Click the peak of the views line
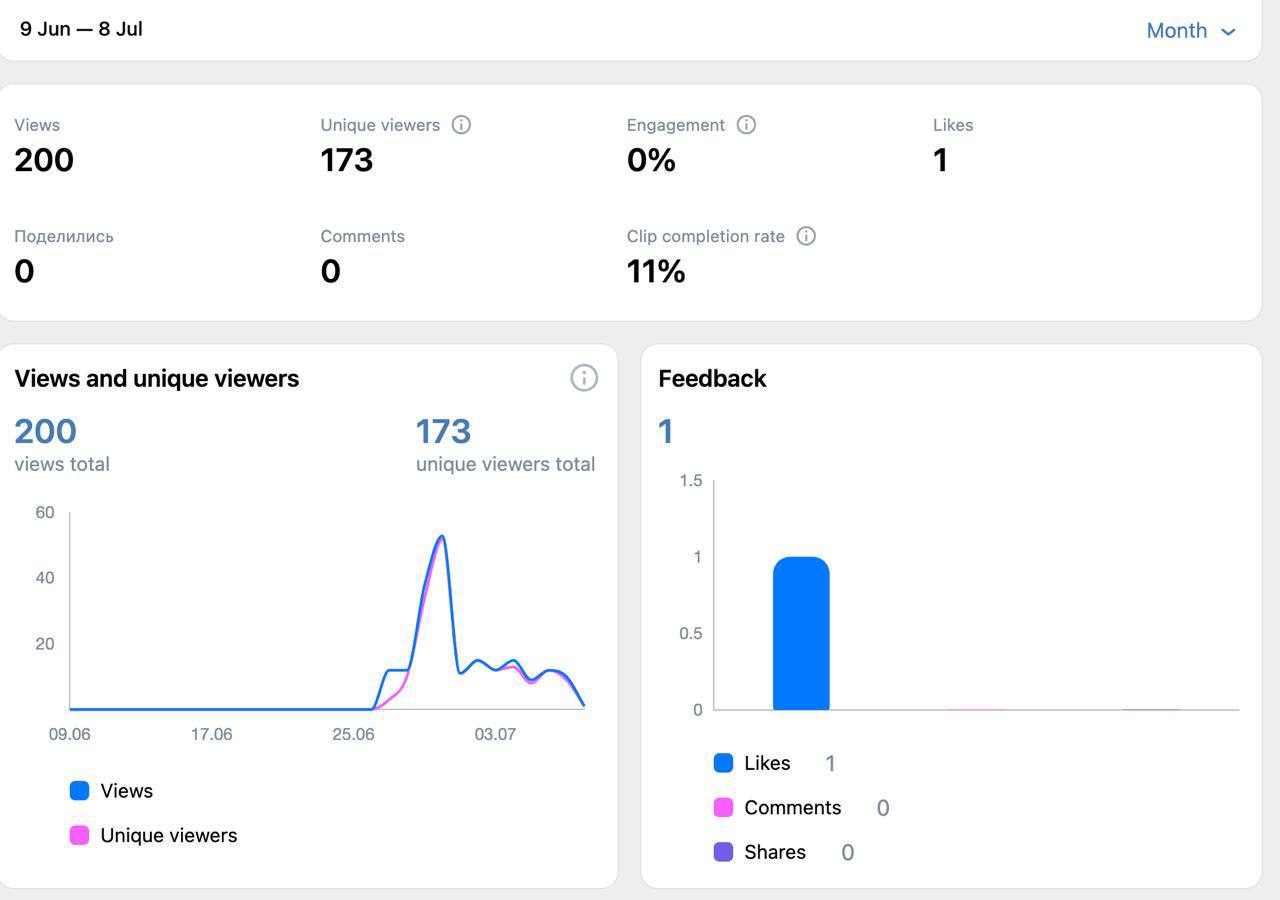Screen dimensions: 1280x900 pos(442,537)
